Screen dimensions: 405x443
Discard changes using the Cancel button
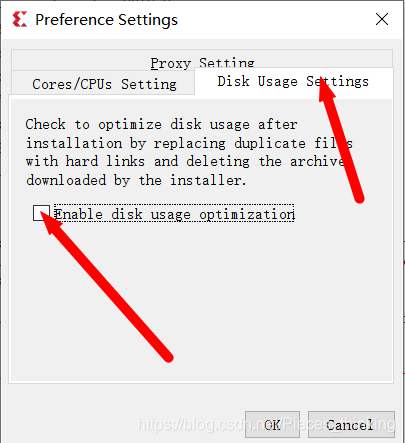(351, 424)
